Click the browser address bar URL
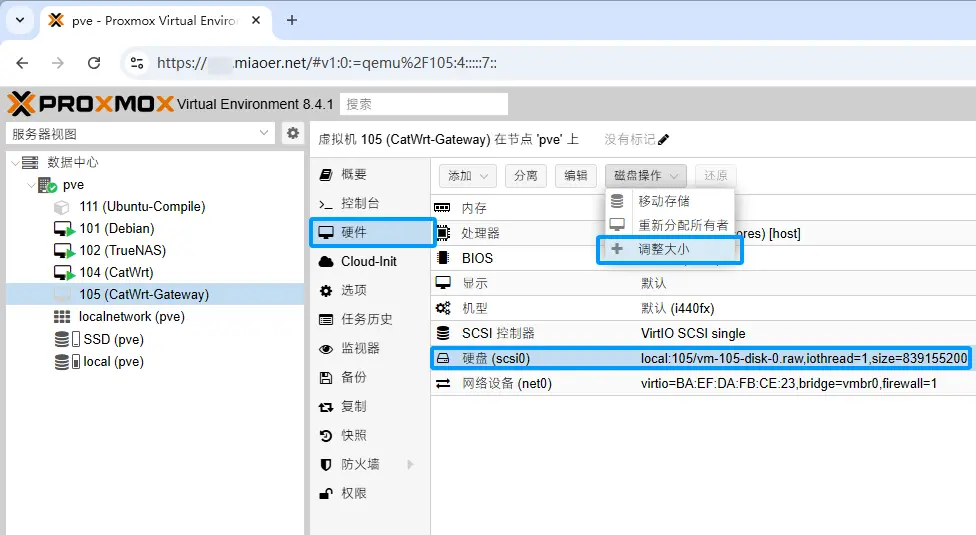The height and width of the screenshot is (535, 976). (327, 63)
